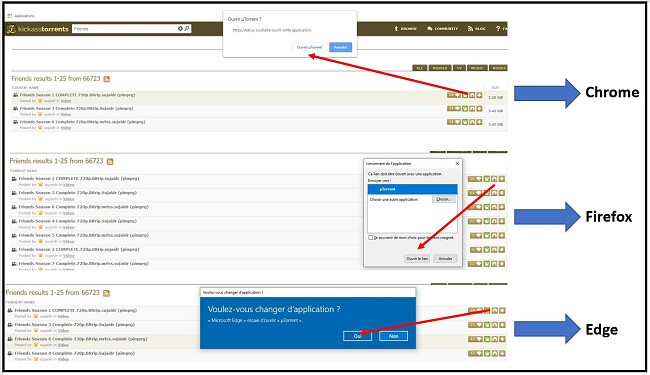Open 'Friends Season 6 Complete' title in Chrome panel
This screenshot has width=650, height=375.
click(x=82, y=122)
